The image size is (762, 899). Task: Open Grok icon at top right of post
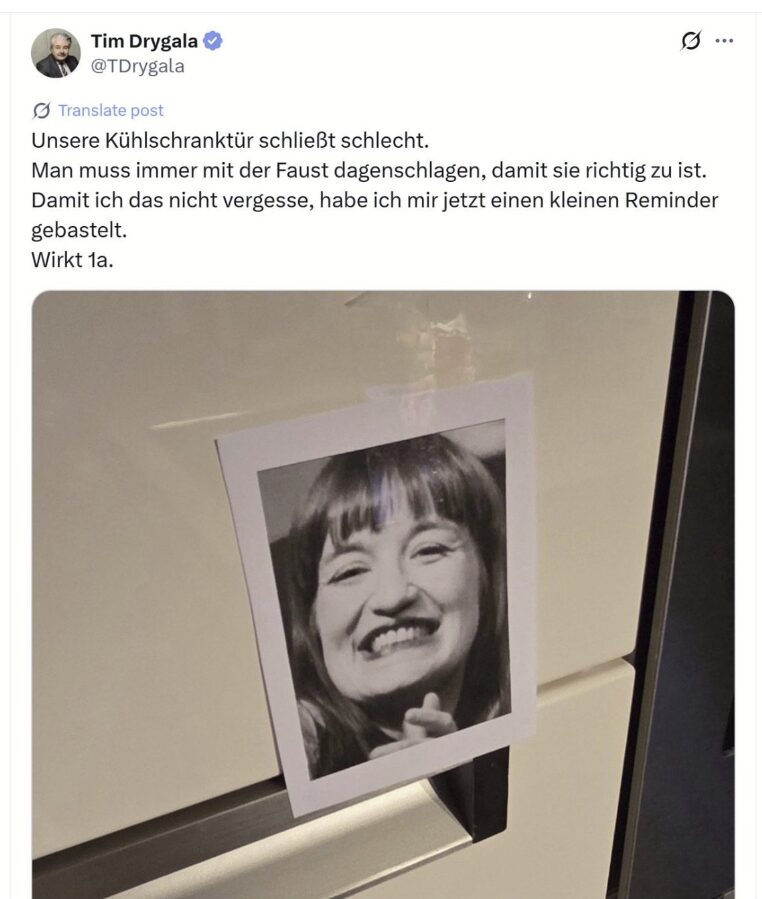coord(691,41)
